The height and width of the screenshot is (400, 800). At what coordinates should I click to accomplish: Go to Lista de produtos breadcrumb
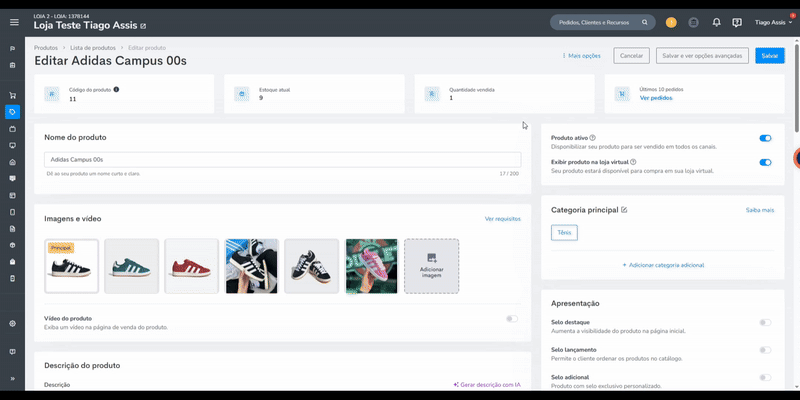[x=93, y=48]
